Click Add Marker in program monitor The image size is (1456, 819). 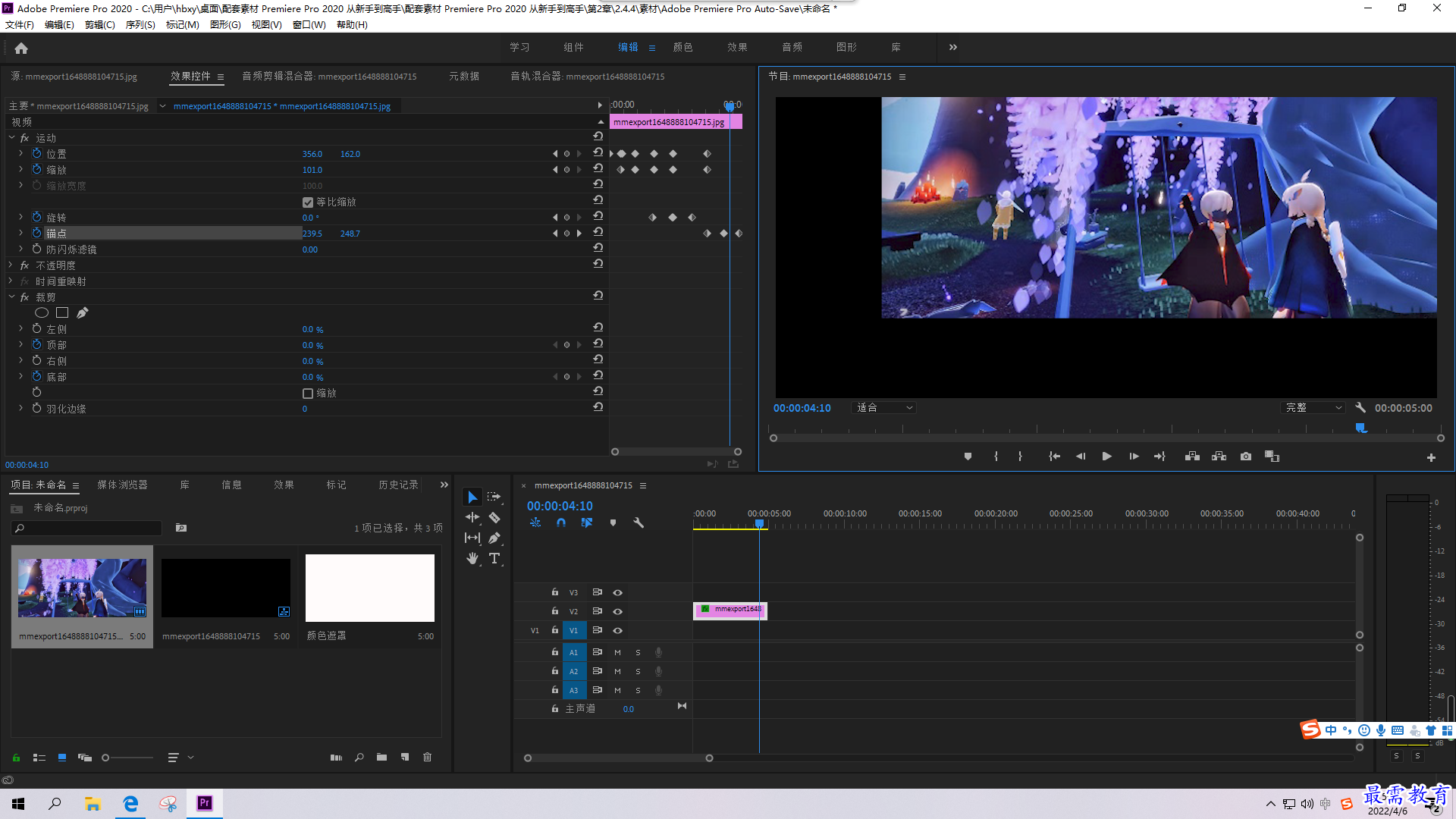tap(968, 457)
